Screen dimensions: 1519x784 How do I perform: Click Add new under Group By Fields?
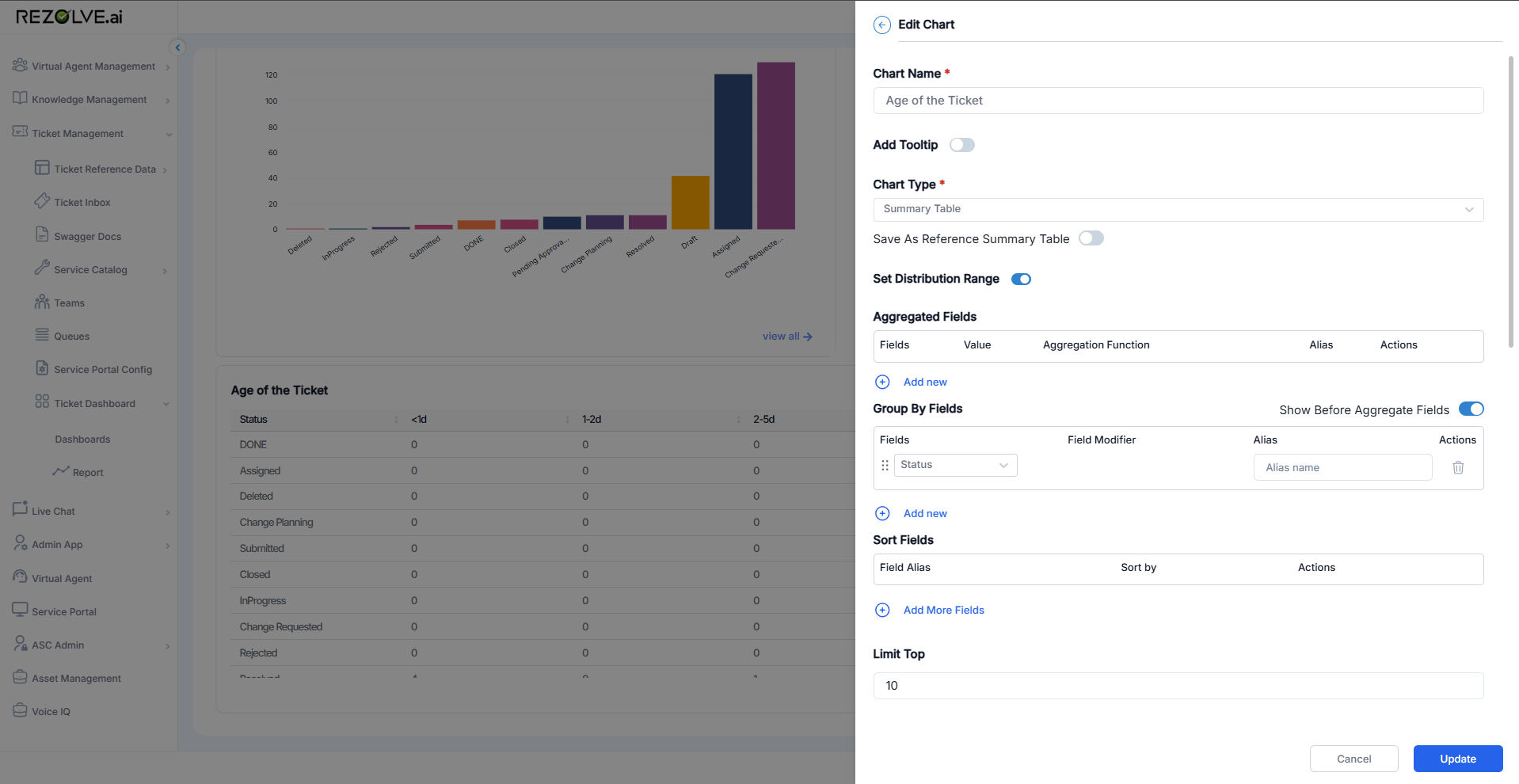[x=925, y=513]
